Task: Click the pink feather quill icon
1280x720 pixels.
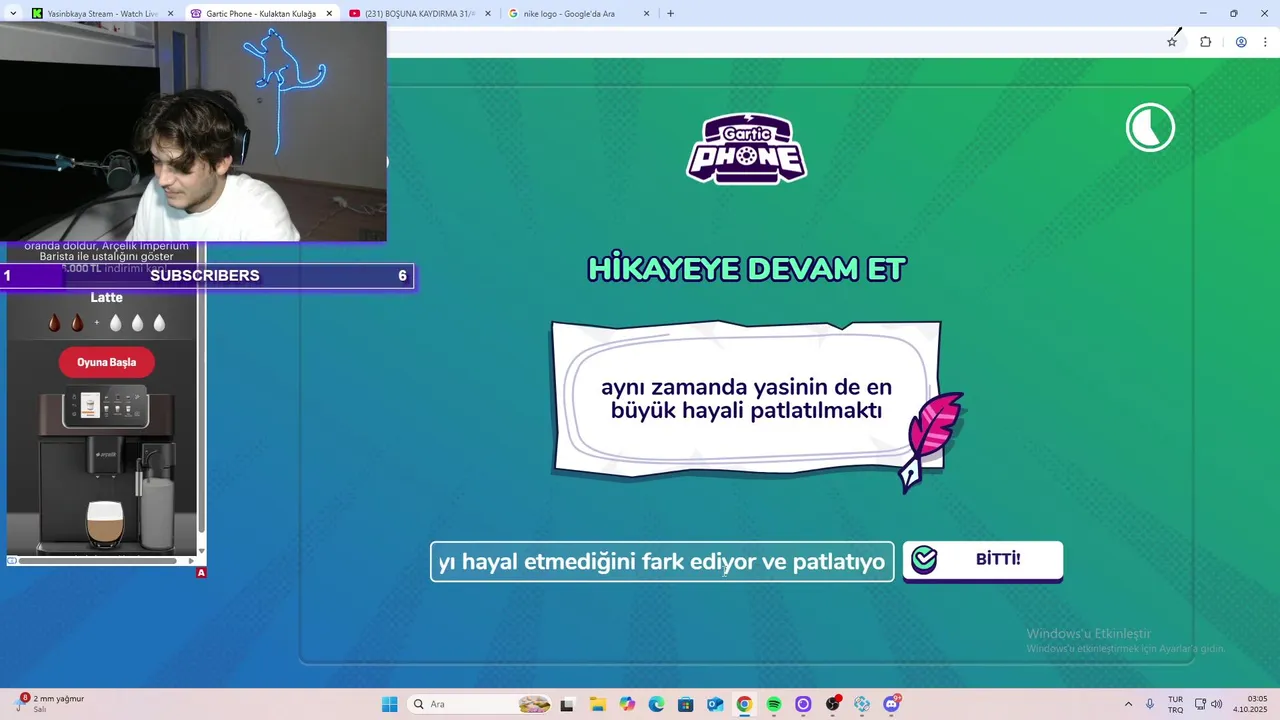Action: pyautogui.click(x=933, y=440)
